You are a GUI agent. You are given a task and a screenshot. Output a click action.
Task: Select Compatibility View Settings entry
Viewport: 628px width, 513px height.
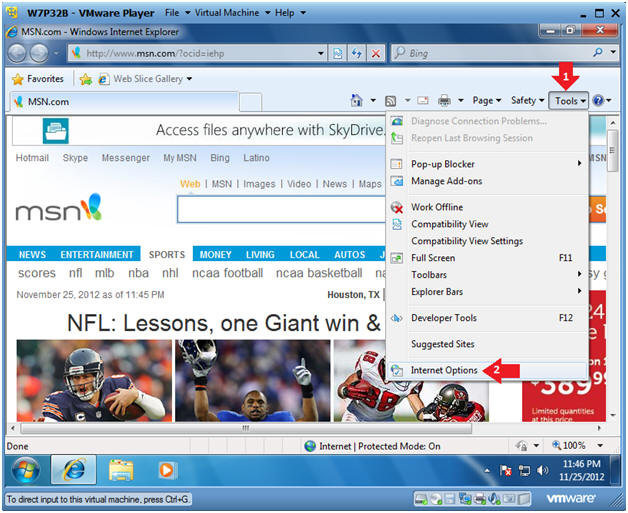coord(487,241)
